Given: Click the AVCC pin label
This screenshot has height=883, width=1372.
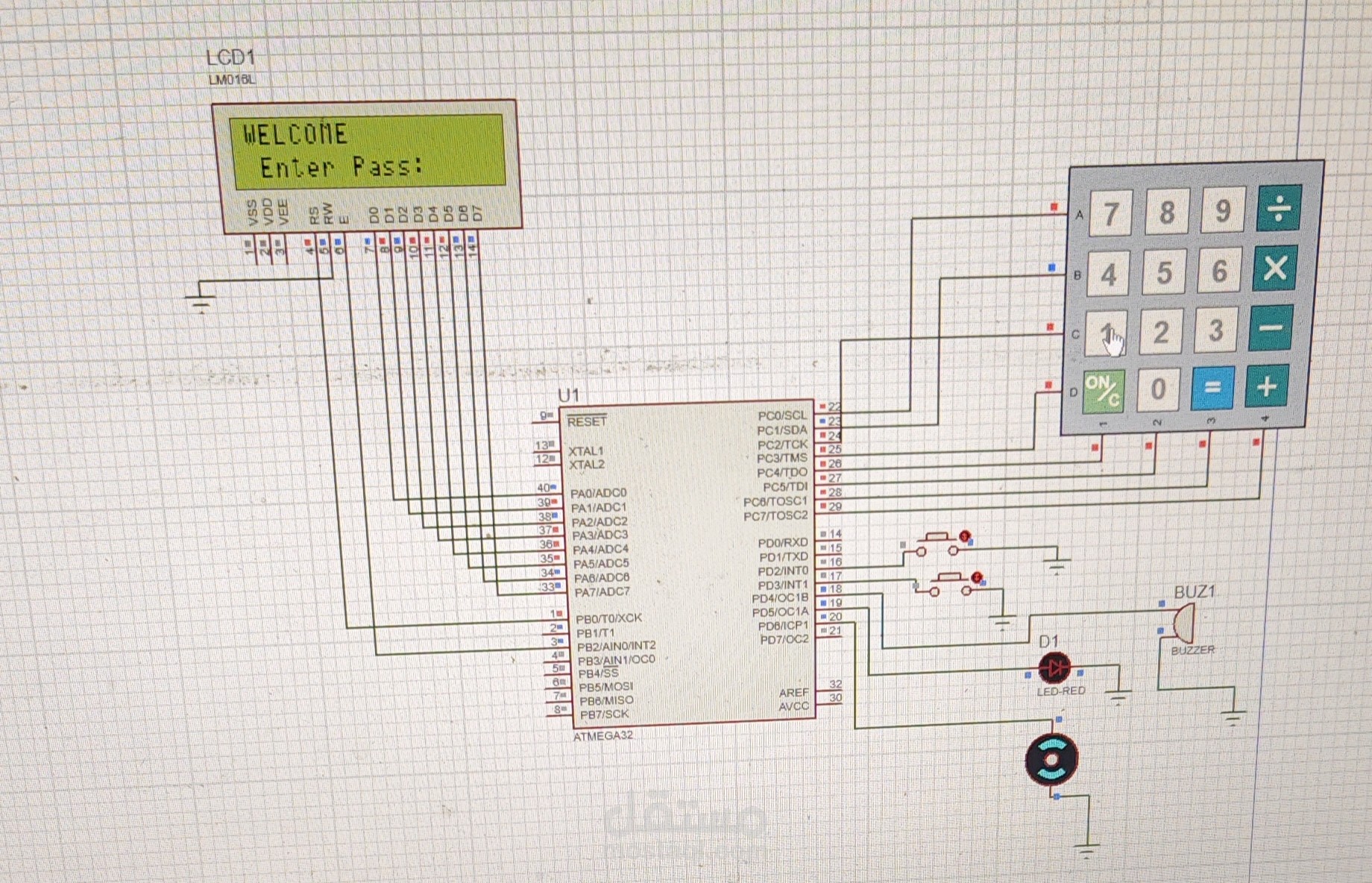Looking at the screenshot, I should (x=794, y=706).
